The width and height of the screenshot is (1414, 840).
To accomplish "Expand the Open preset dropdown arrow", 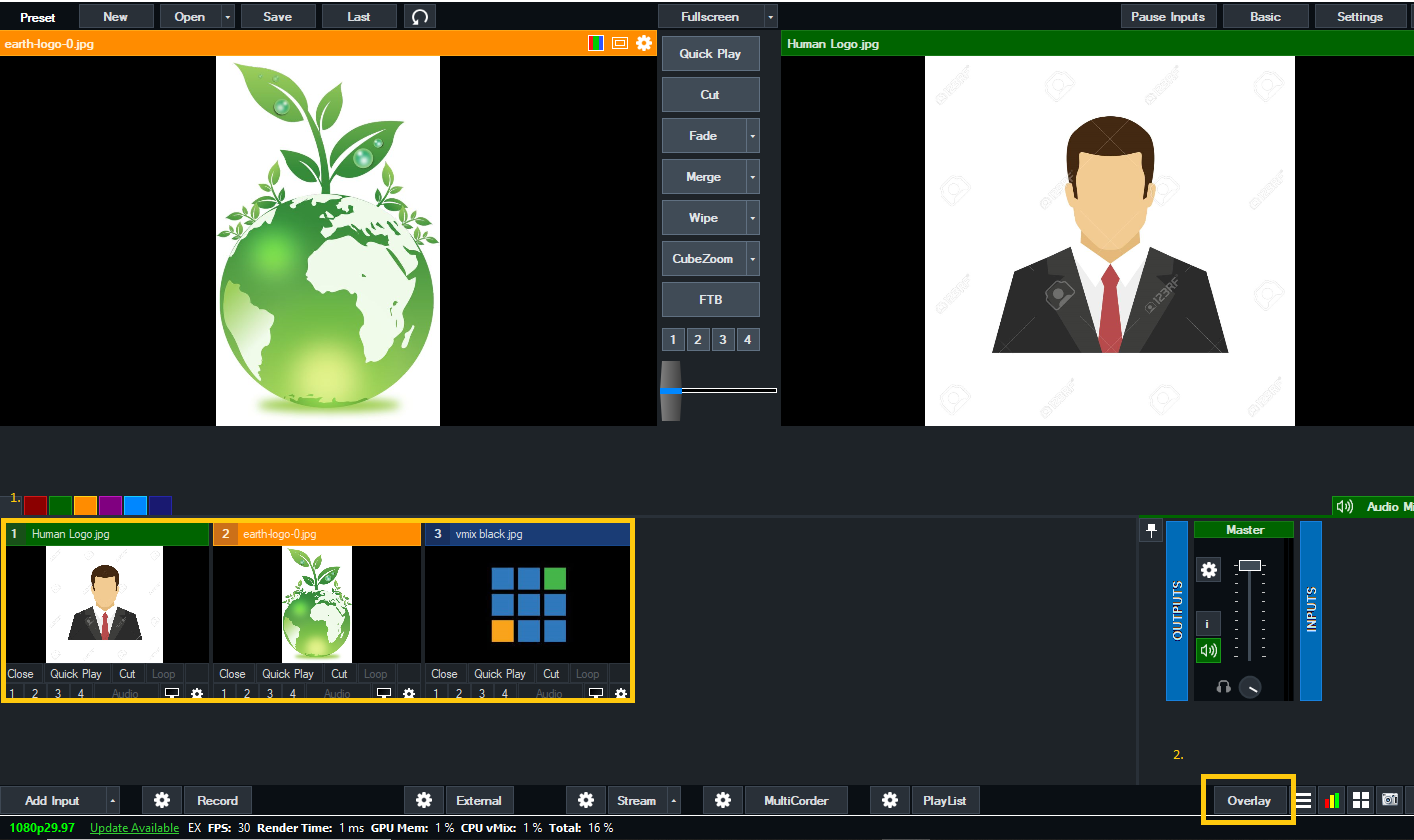I will [228, 16].
